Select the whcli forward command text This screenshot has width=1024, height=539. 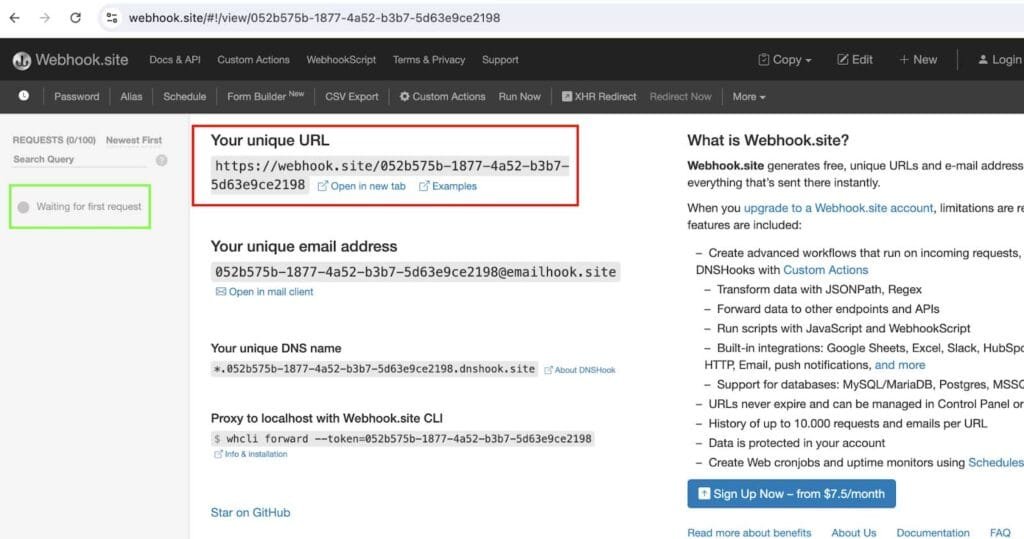(402, 439)
